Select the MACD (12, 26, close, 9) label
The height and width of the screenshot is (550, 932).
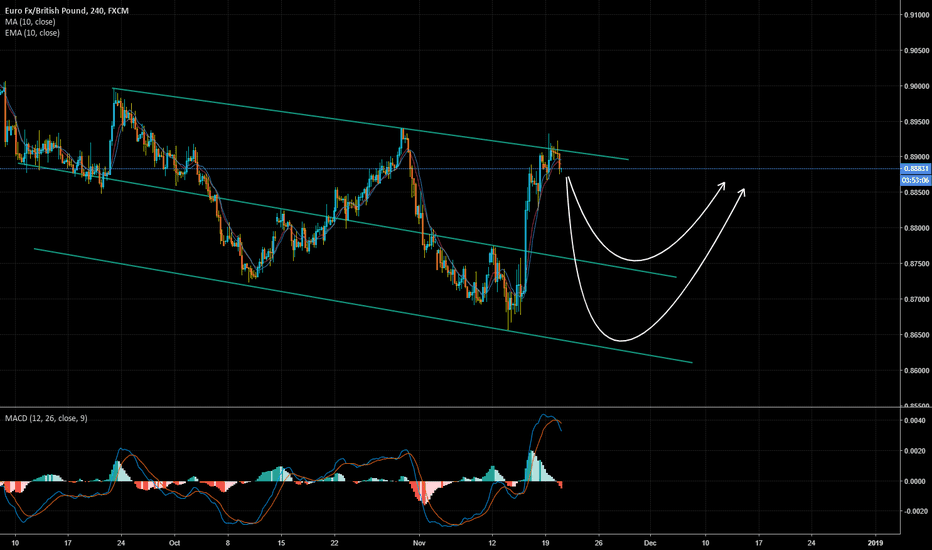pos(46,419)
